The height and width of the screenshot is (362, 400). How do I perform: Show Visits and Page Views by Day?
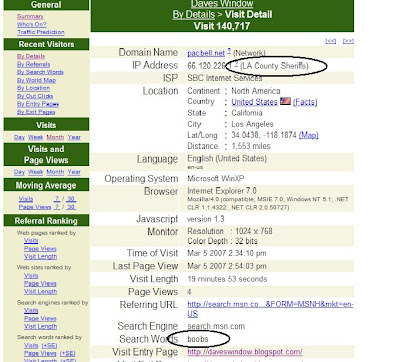[x=19, y=172]
